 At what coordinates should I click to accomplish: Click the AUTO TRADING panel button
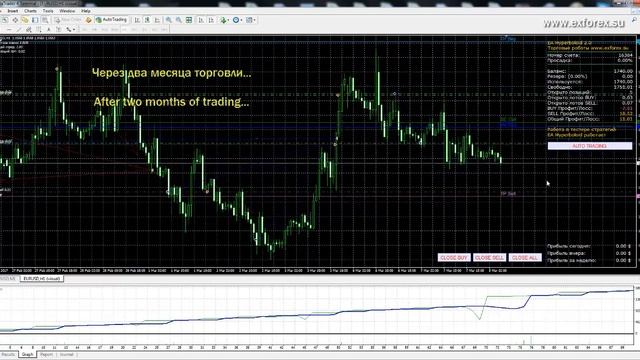pos(590,146)
